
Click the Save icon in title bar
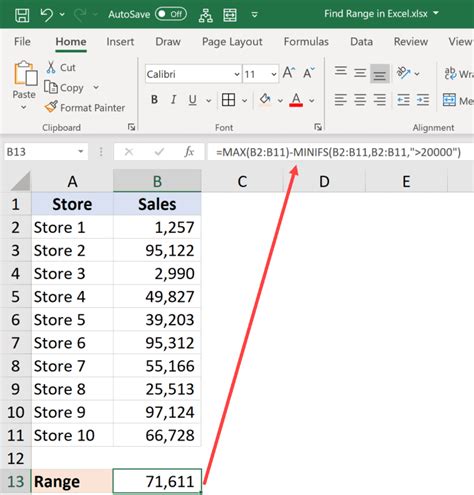(22, 15)
